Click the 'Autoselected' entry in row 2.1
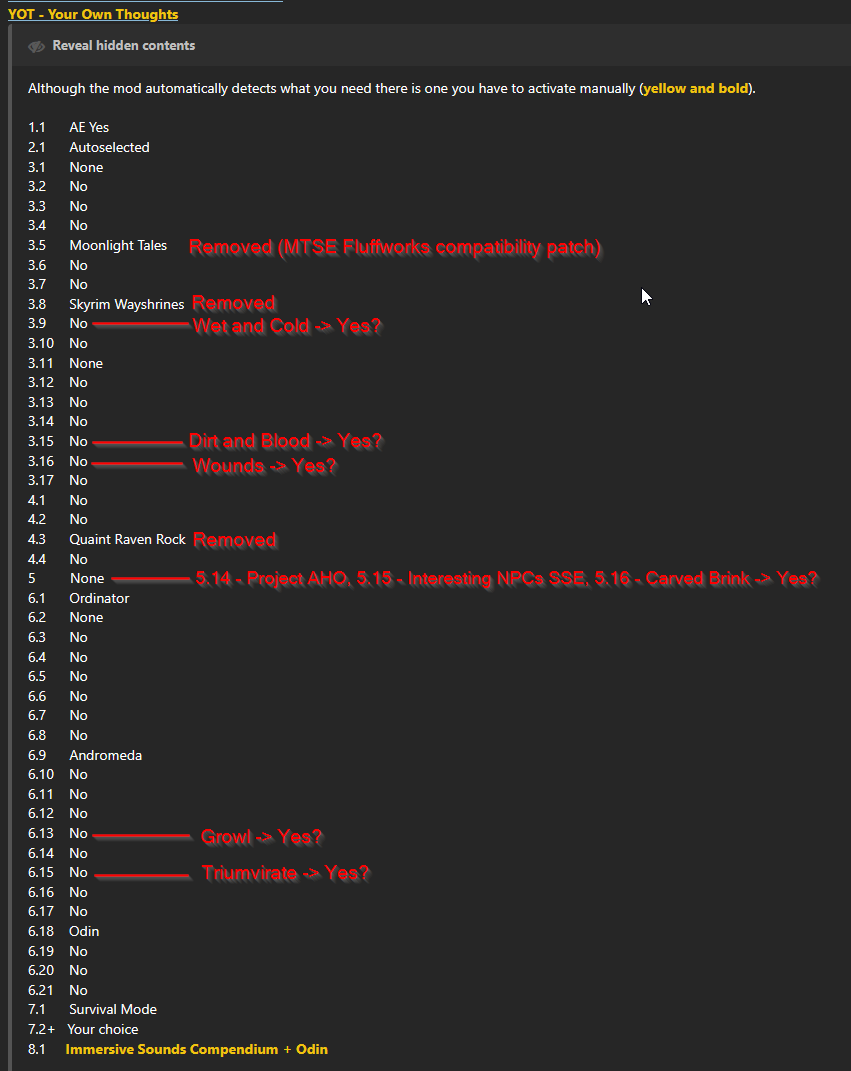 (109, 147)
